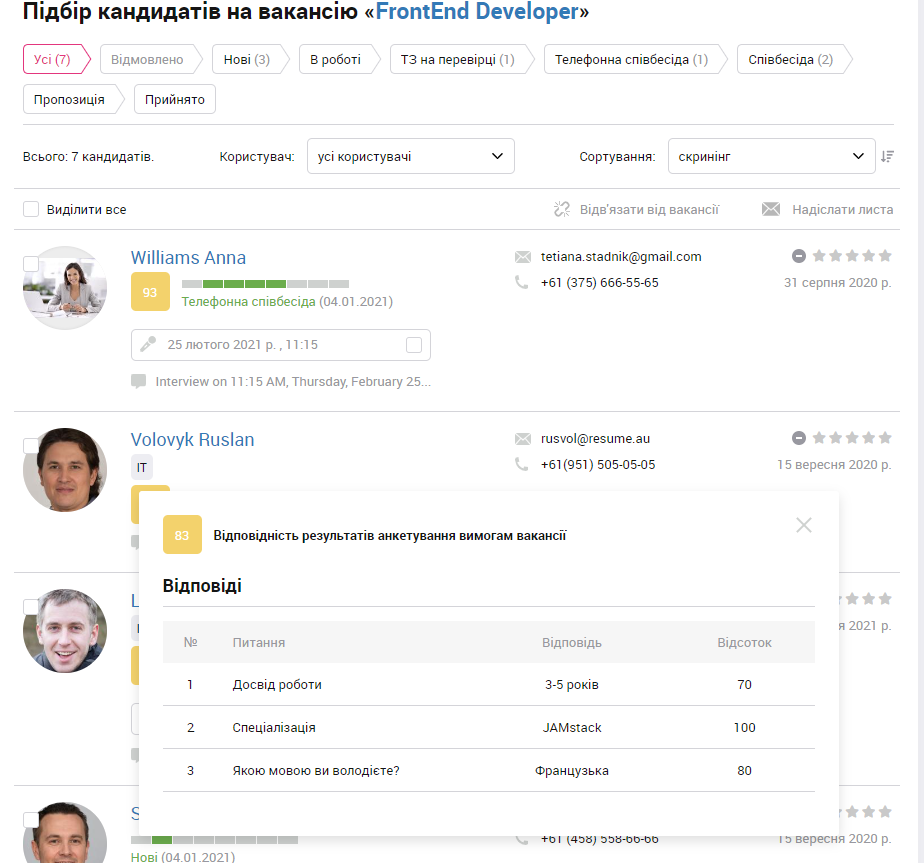Toggle the 'Виділити все' checkbox

coord(31,209)
